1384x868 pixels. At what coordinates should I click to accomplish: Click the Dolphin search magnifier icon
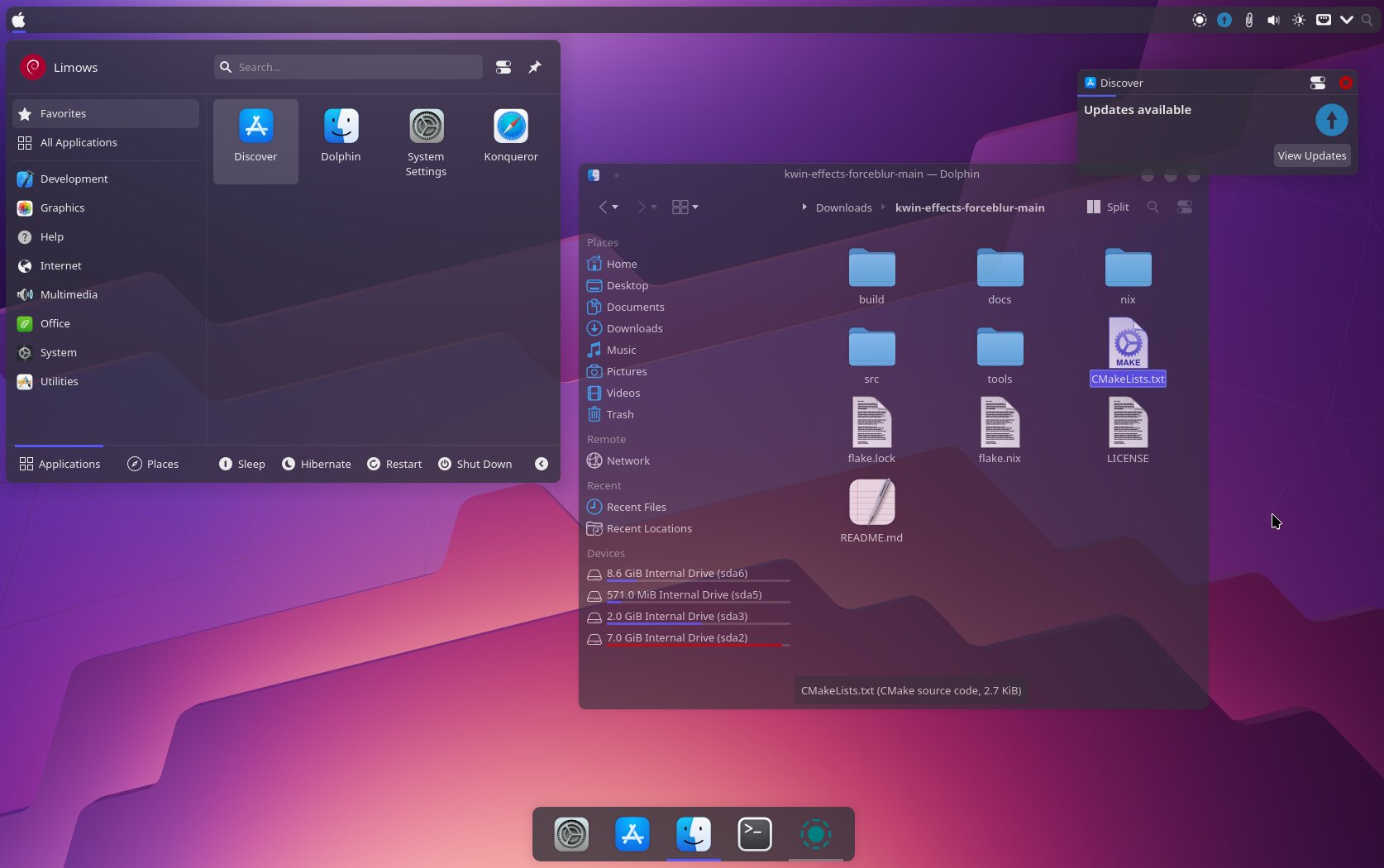(x=1153, y=207)
